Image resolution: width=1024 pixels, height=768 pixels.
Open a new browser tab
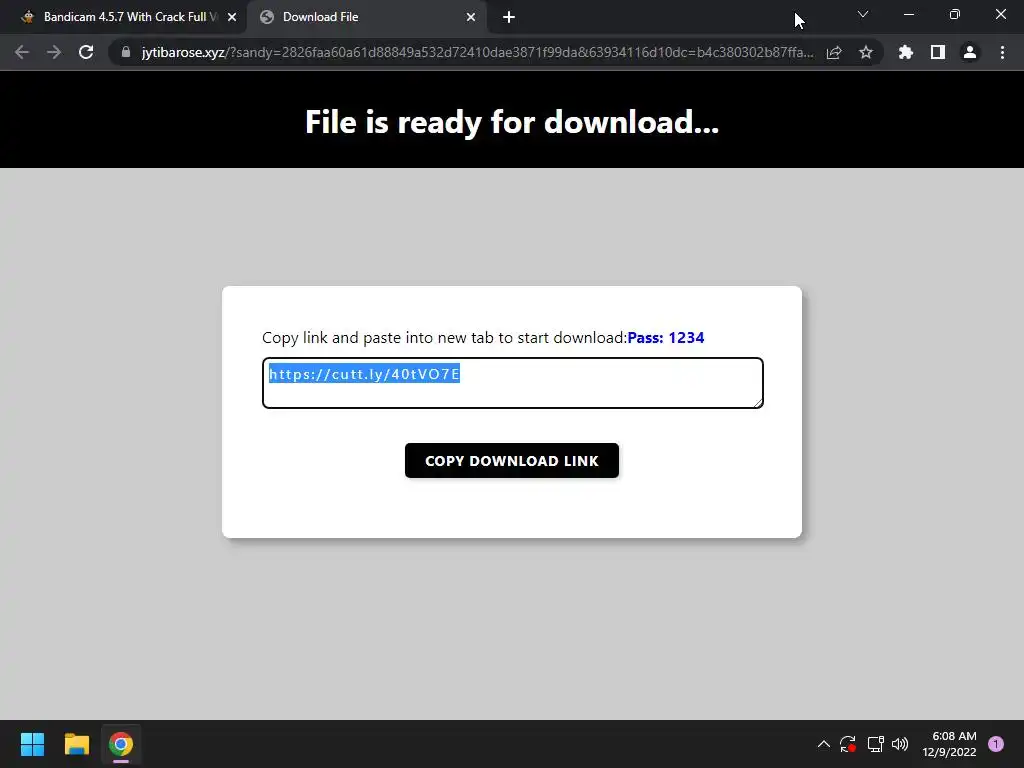click(509, 18)
